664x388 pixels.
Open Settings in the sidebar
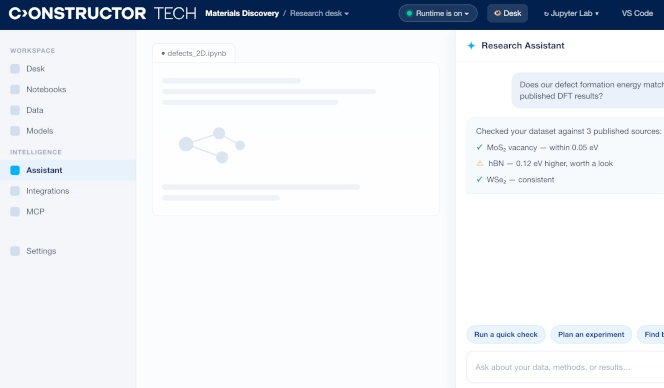(68, 251)
